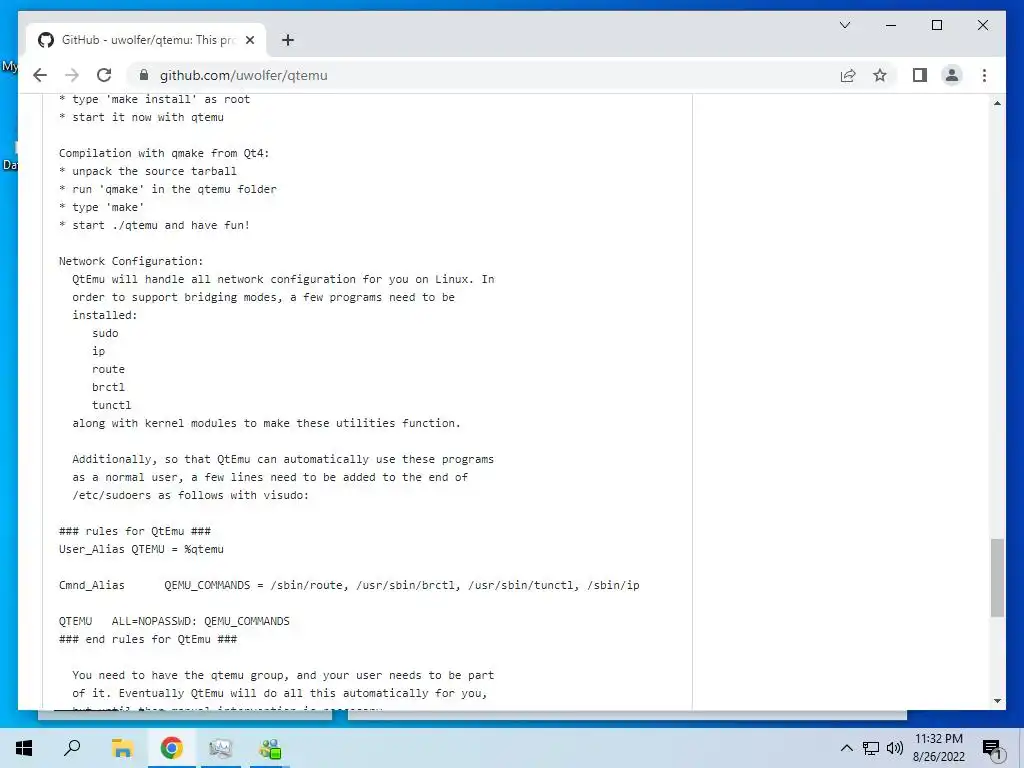
Task: Click 'QTEMU ALL=NOPASSWD: QEMU_COMMANDS' line
Action: point(174,621)
